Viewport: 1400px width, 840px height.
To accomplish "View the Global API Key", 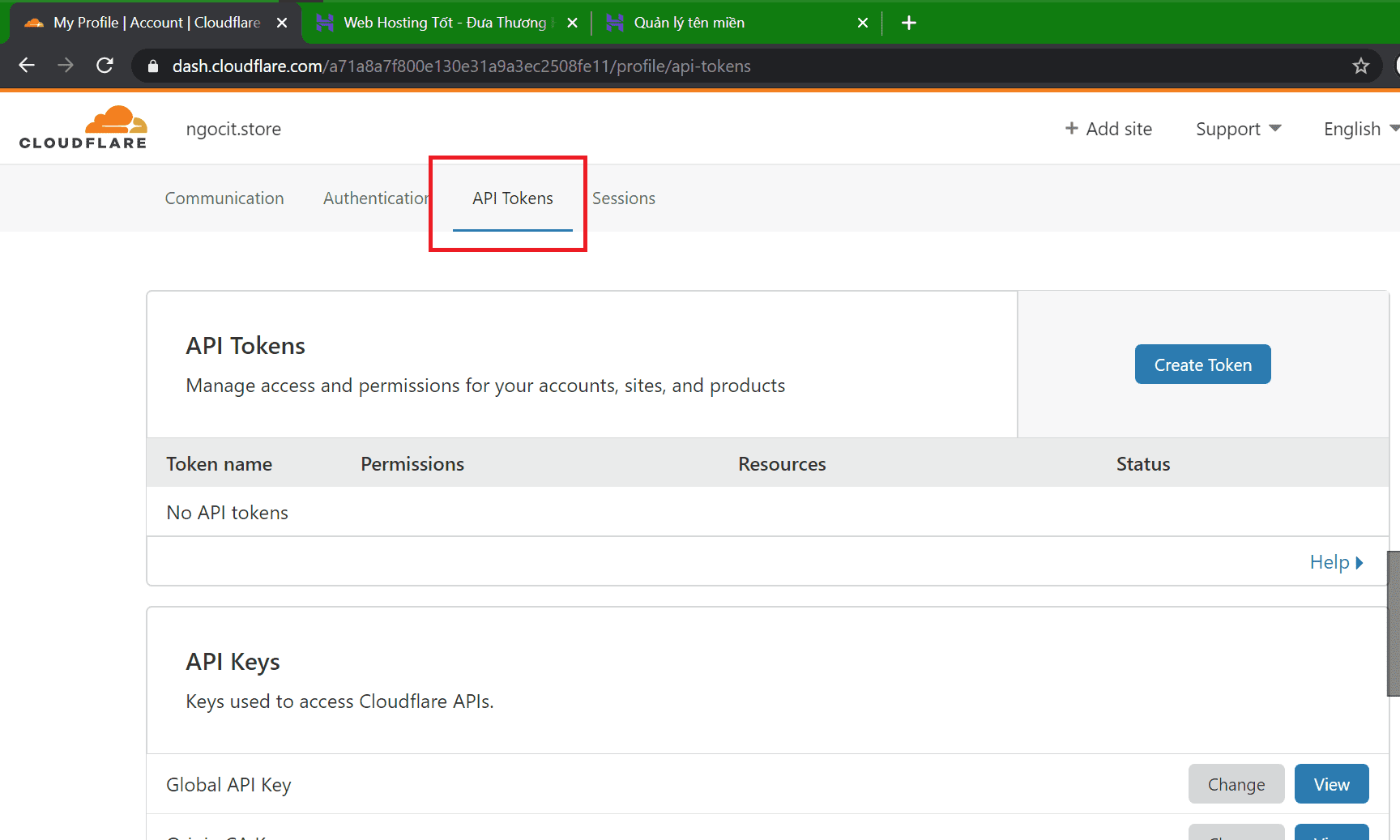I will point(1331,784).
